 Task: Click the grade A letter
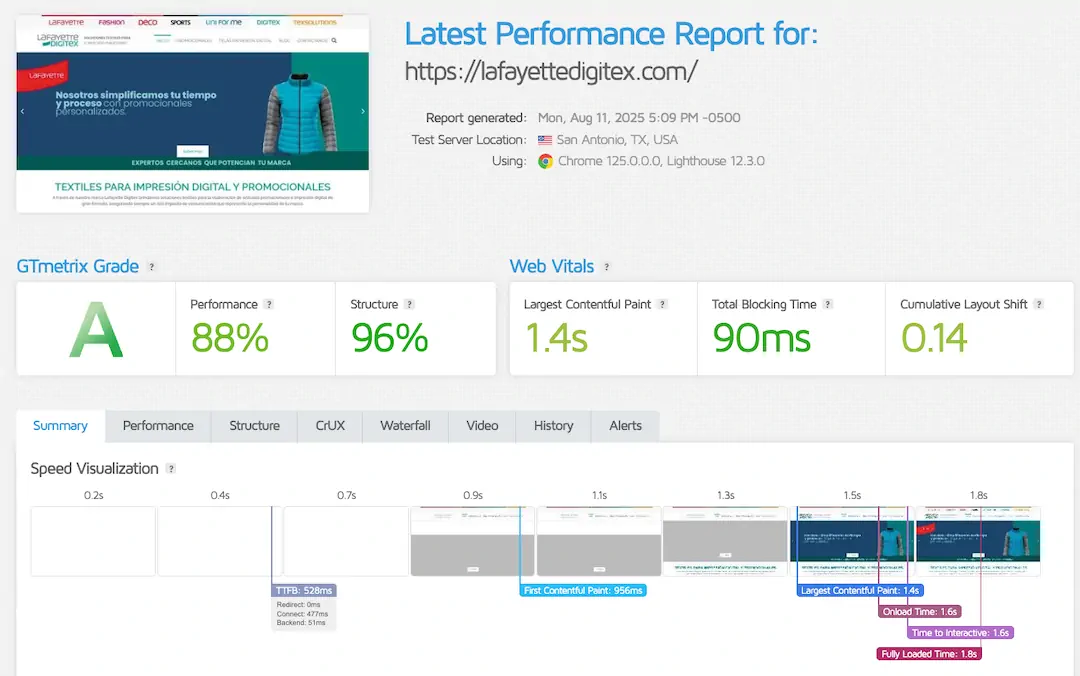tap(96, 330)
